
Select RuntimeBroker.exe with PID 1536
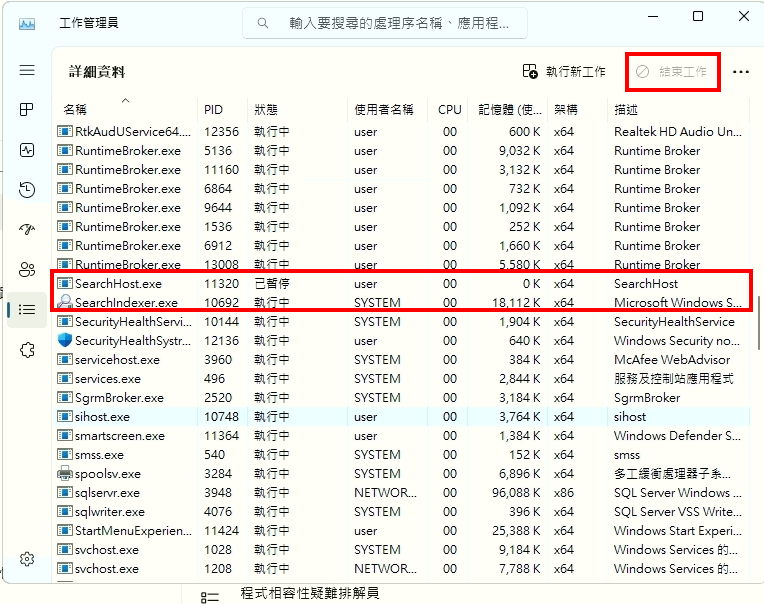pos(402,226)
